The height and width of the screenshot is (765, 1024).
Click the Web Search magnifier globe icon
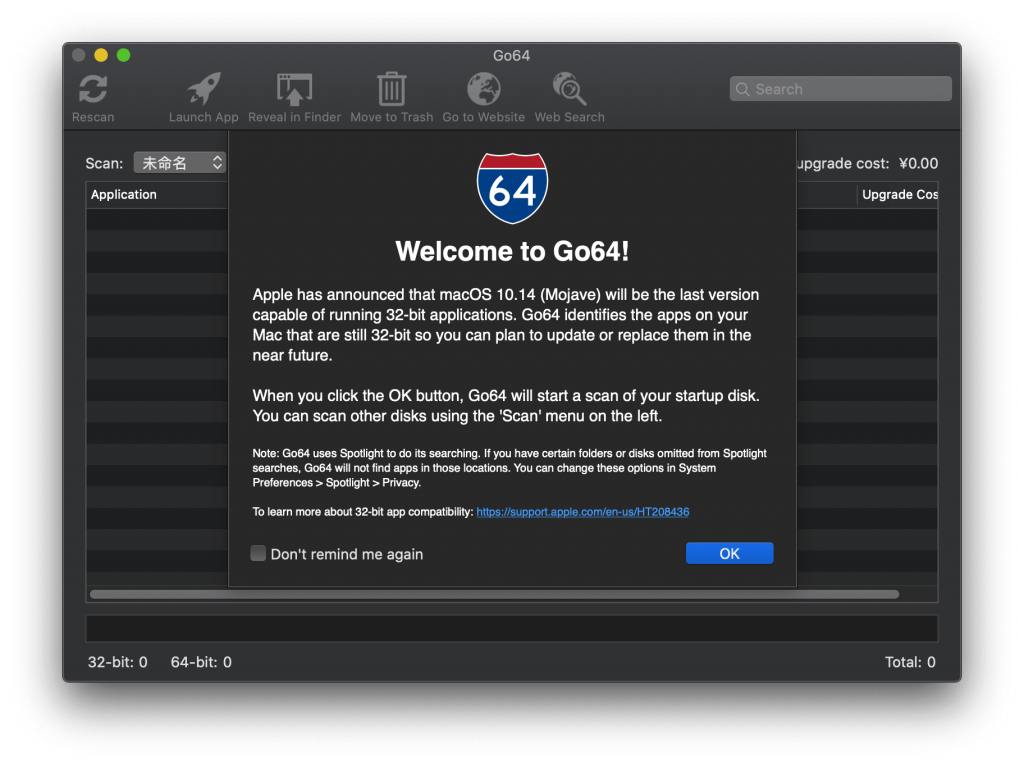569,90
